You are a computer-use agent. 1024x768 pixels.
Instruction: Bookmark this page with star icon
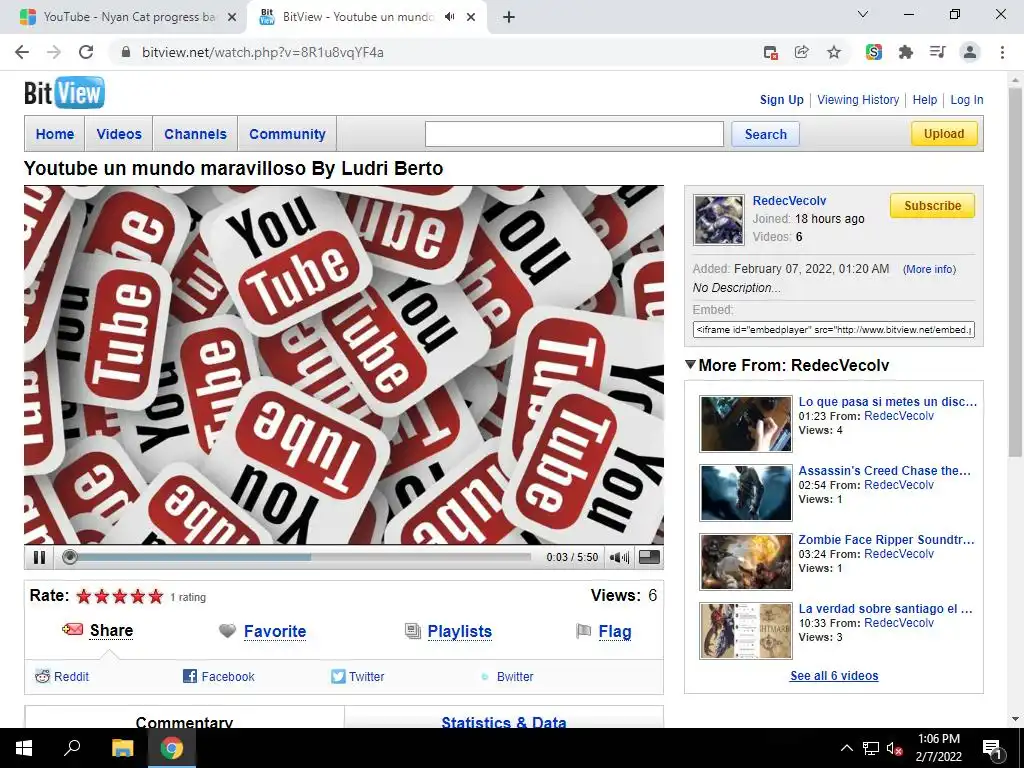833,52
